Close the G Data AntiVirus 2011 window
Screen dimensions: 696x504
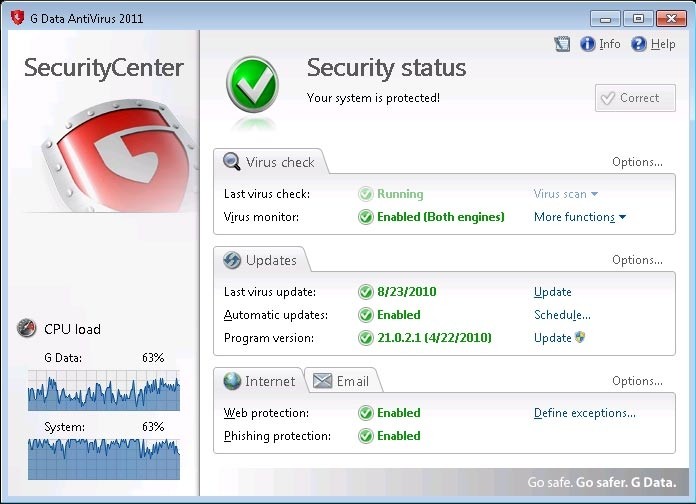click(671, 19)
